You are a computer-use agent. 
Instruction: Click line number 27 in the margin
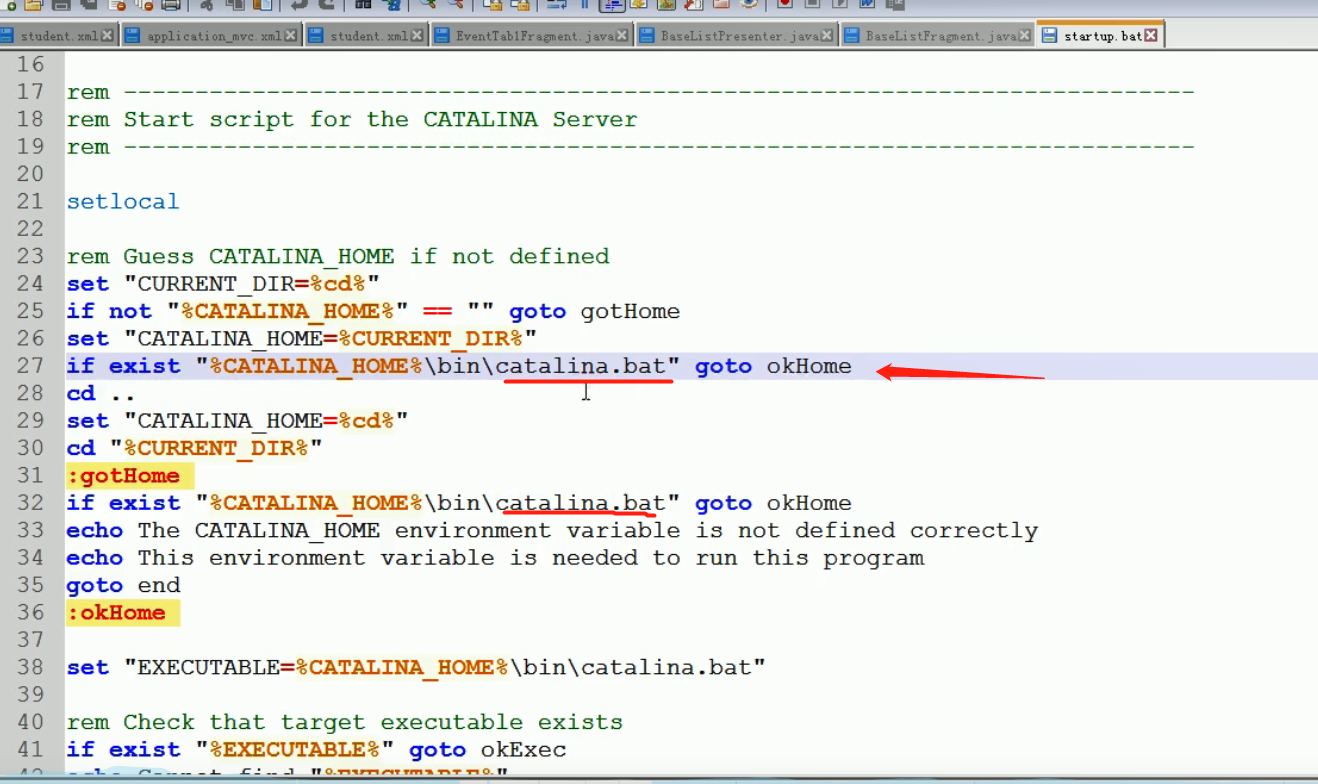[31, 366]
